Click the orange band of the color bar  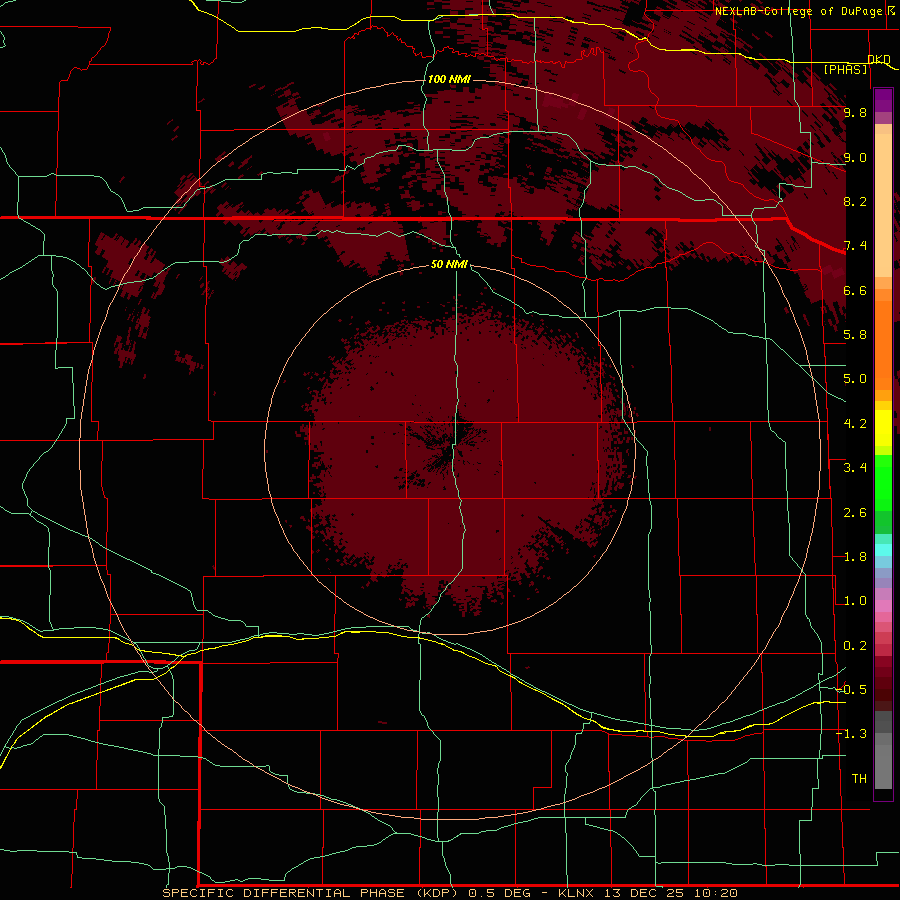883,344
